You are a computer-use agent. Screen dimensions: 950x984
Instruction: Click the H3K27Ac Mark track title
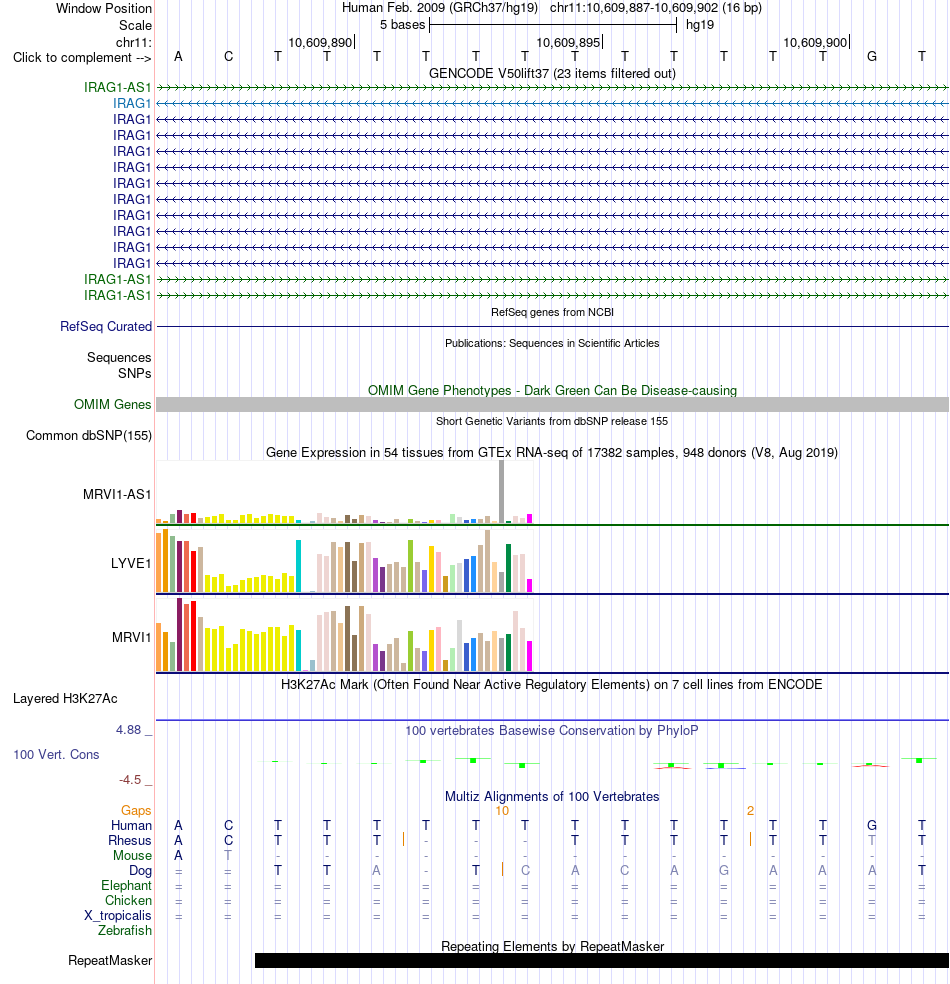click(552, 684)
